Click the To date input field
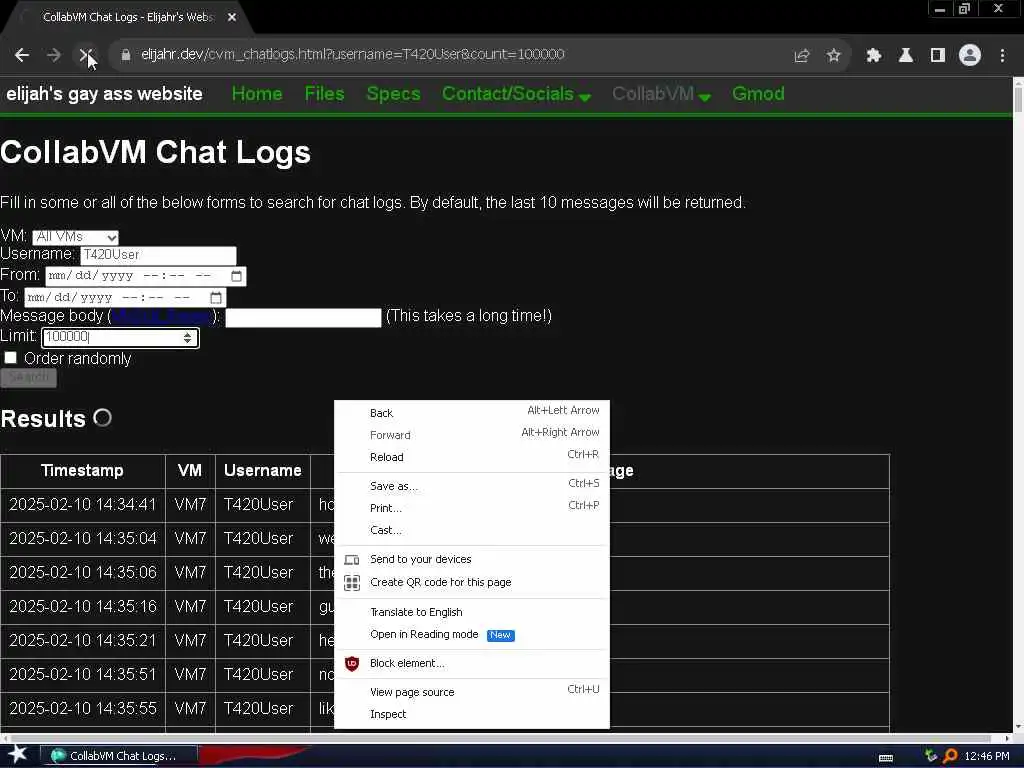Image resolution: width=1024 pixels, height=768 pixels. [125, 298]
